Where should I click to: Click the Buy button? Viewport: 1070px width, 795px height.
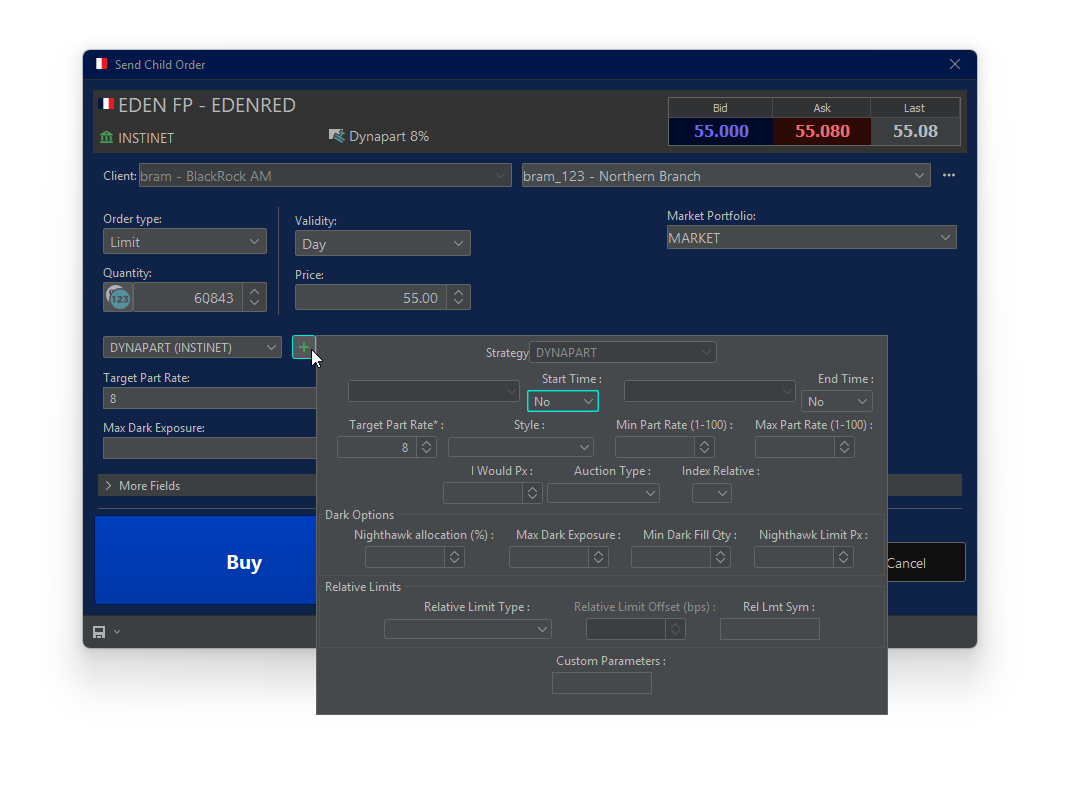[x=205, y=561]
